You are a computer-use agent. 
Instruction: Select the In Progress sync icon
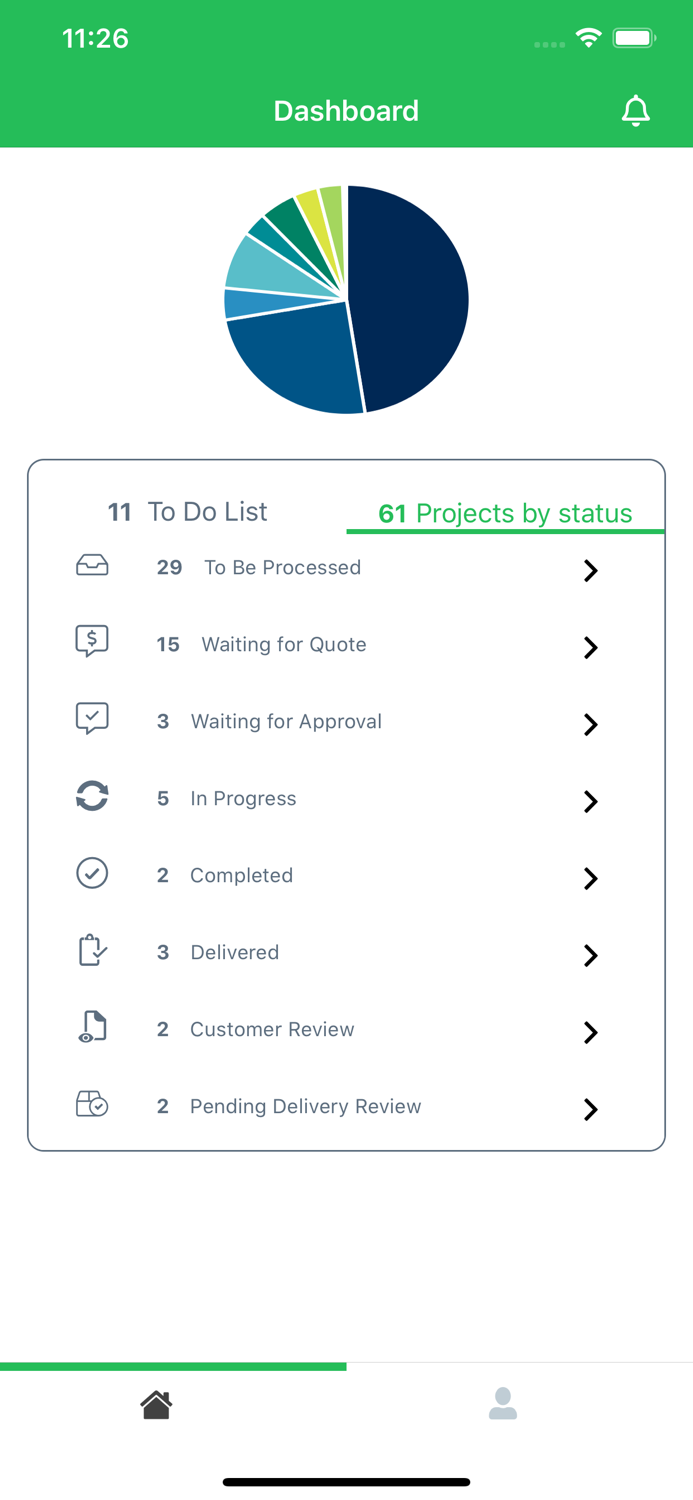click(x=91, y=795)
